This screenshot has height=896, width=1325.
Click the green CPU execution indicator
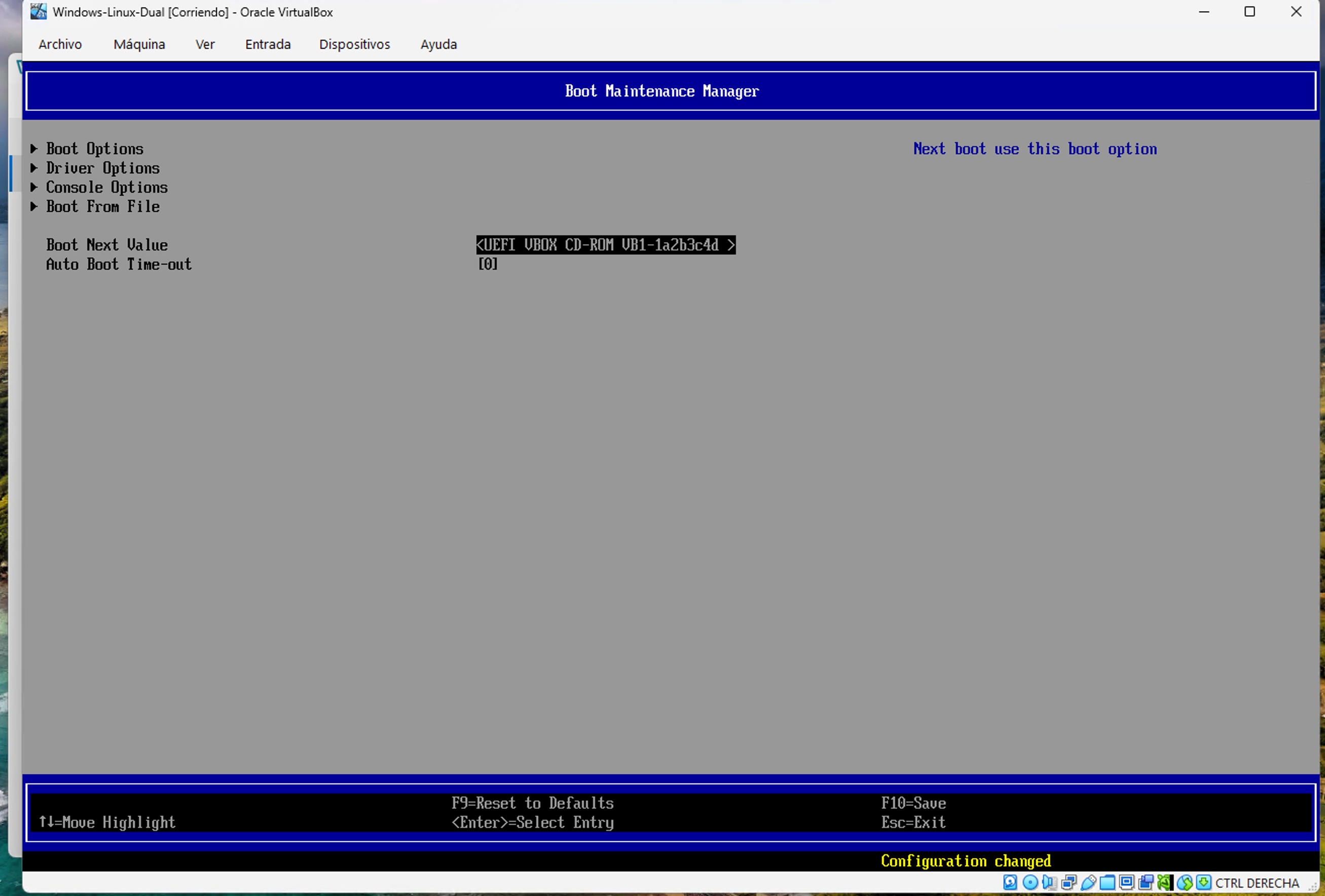point(1165,882)
